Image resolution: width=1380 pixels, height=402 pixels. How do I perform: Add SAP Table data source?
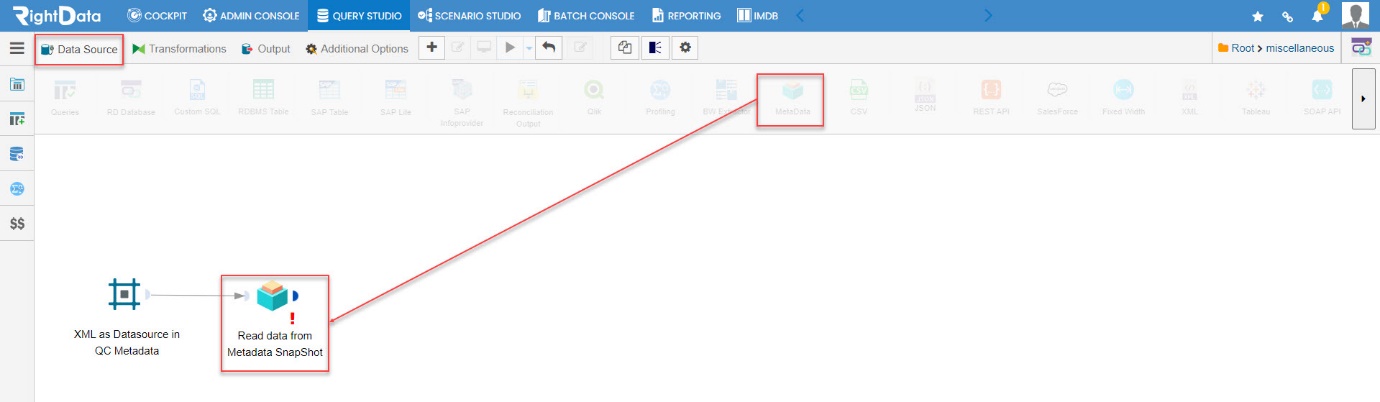point(329,98)
